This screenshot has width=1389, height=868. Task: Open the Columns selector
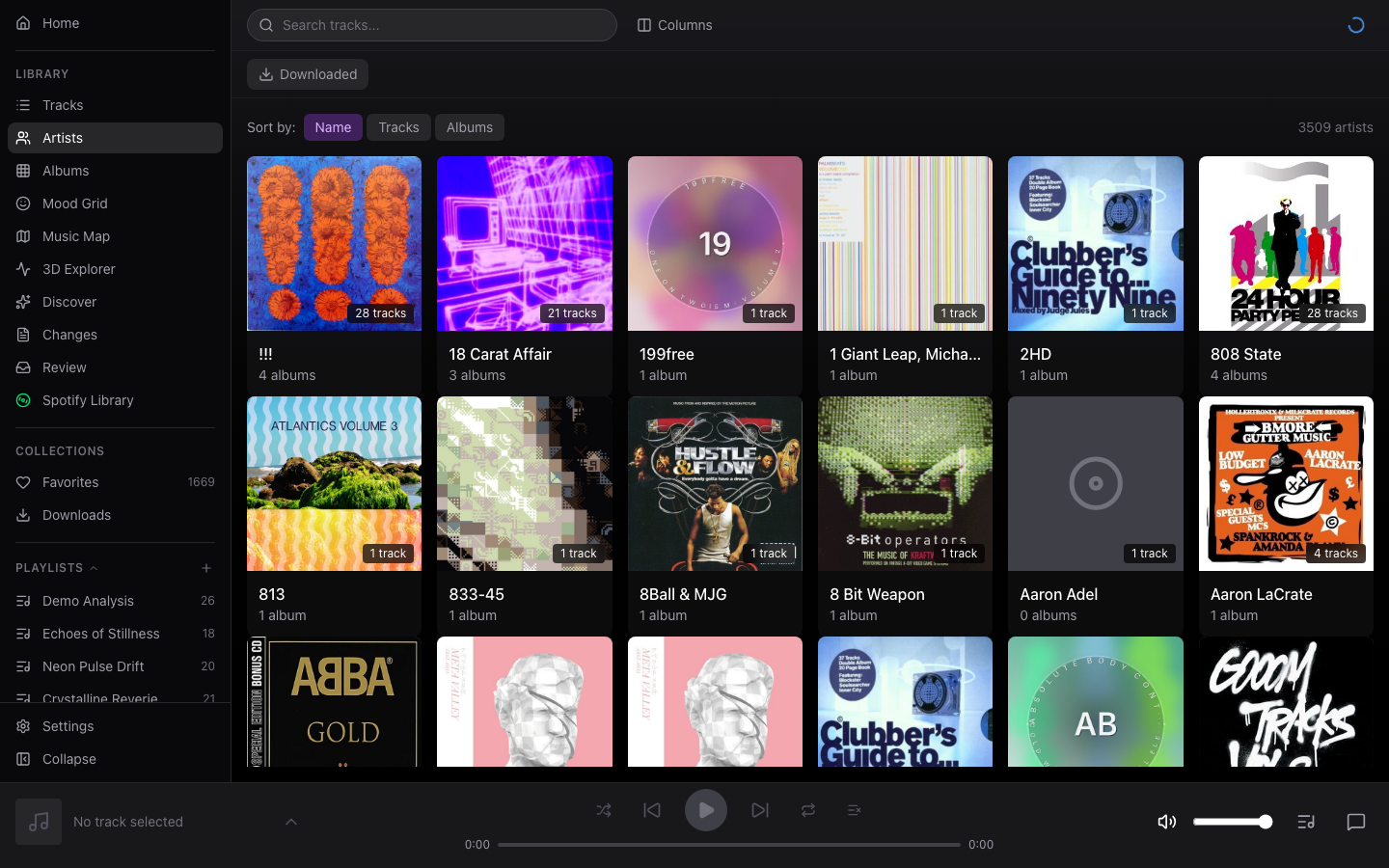(675, 25)
